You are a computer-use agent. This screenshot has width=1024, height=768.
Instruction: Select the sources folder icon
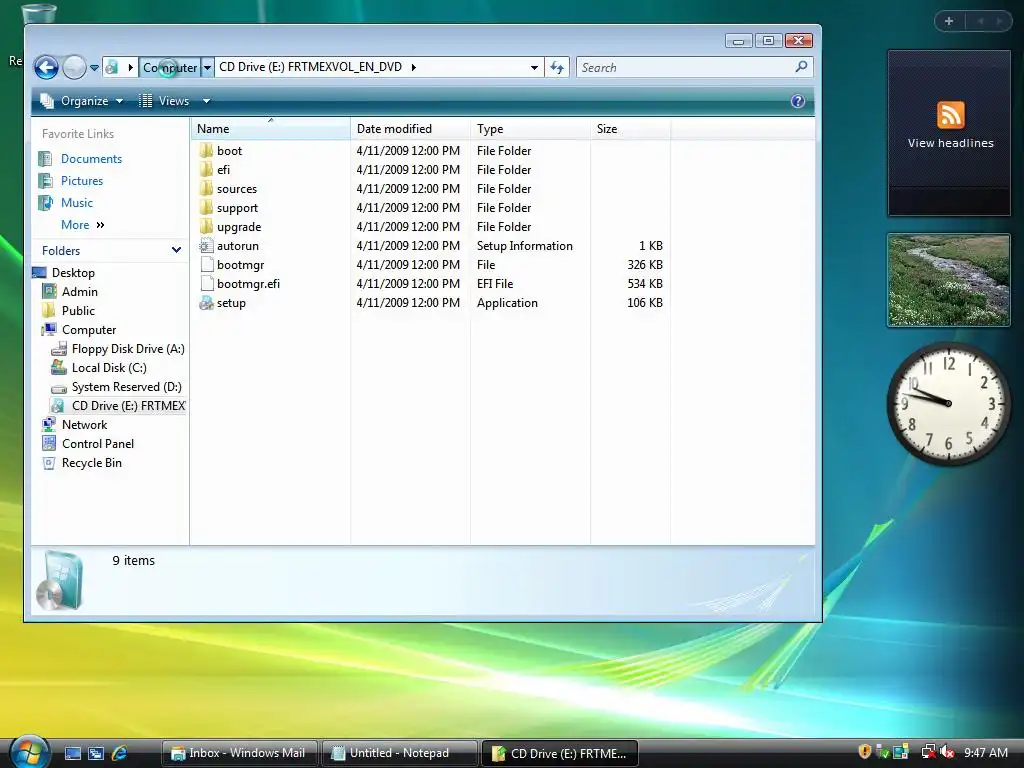[206, 188]
